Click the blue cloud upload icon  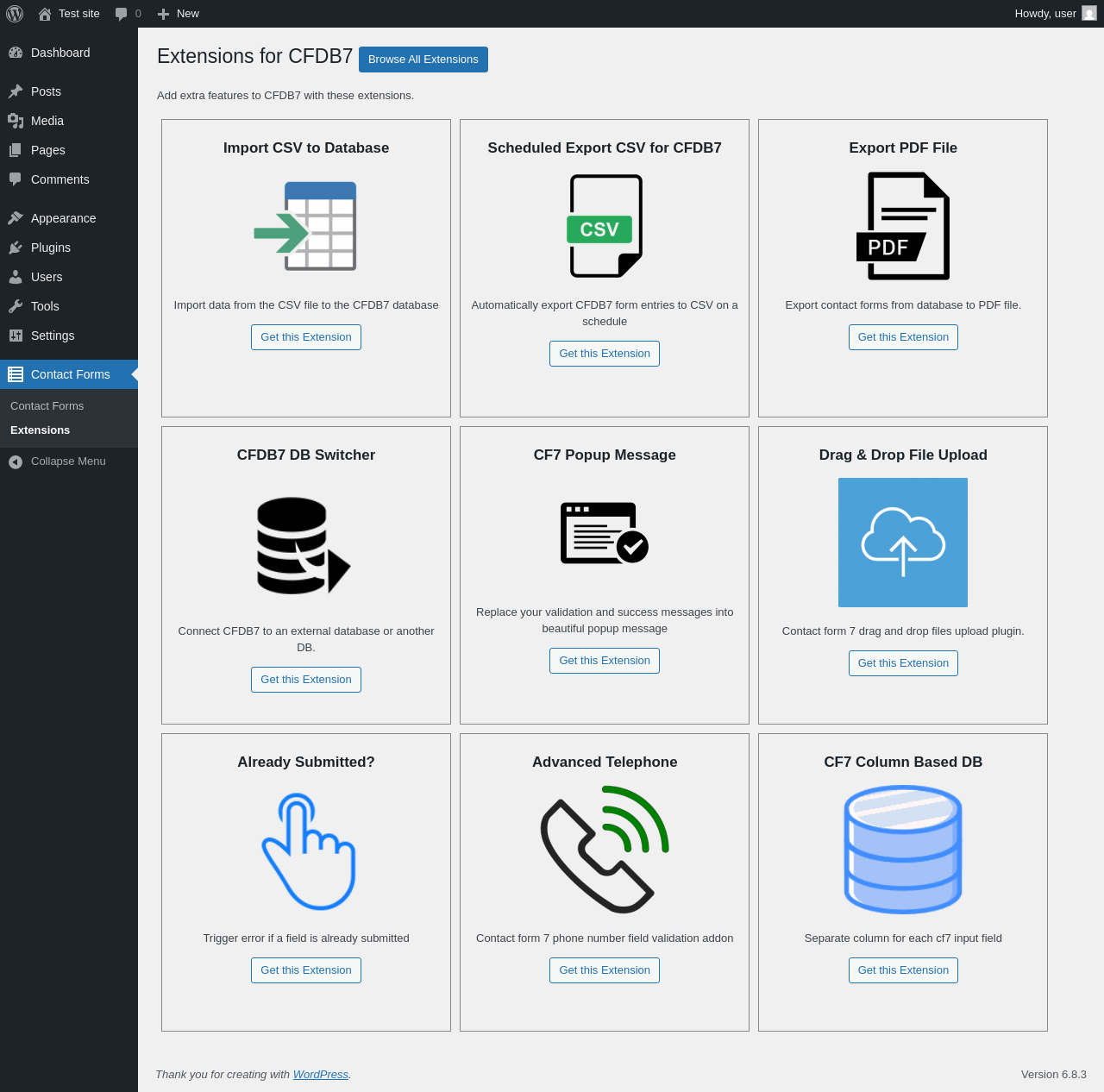pyautogui.click(x=903, y=543)
